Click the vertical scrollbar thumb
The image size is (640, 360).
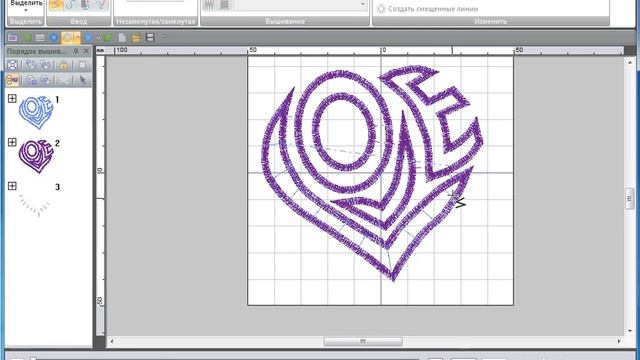[x=630, y=198]
